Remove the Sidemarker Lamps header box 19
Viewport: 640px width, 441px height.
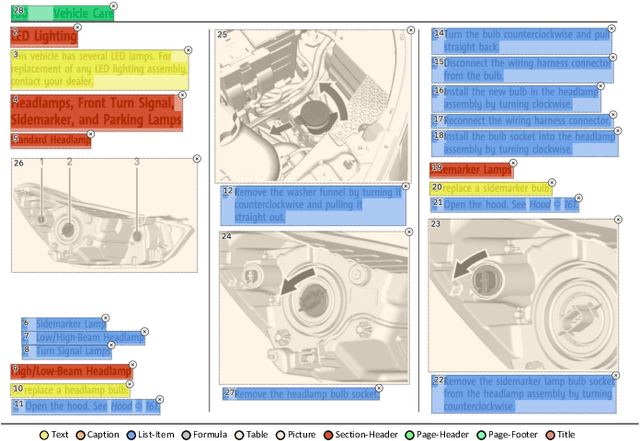coord(513,163)
